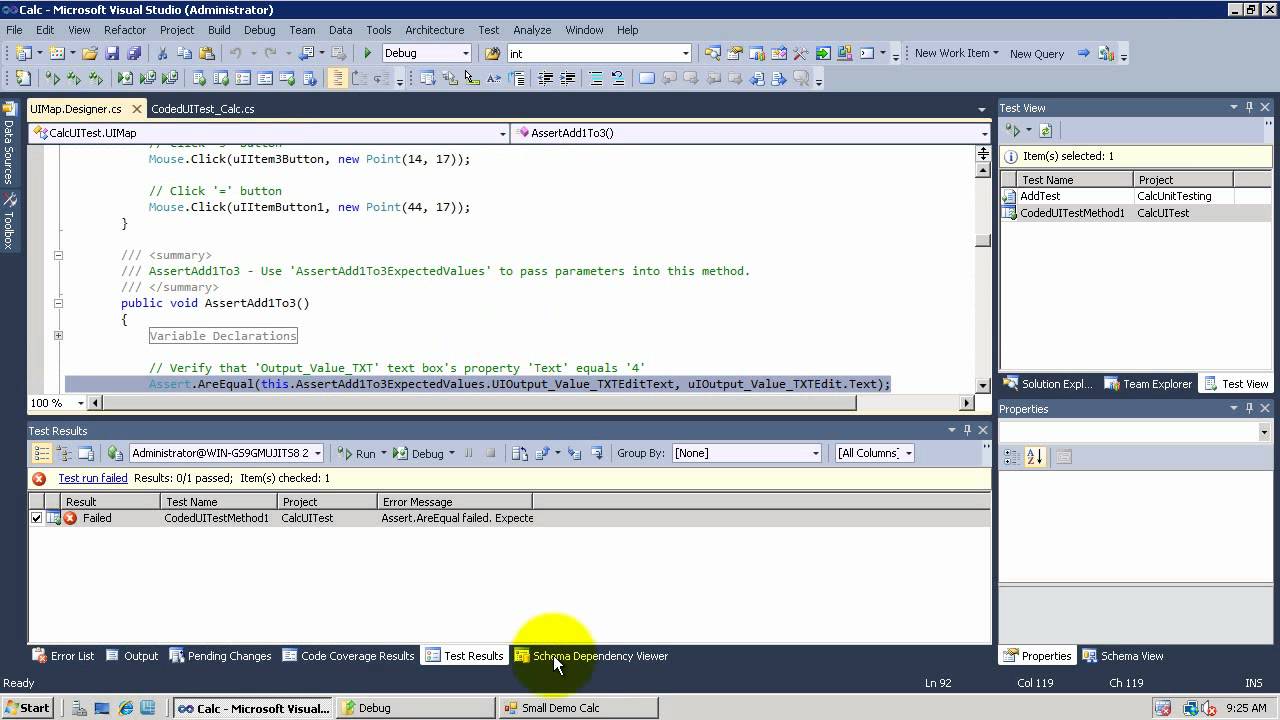
Task: Open the Data Sources side tab
Action: tap(9, 144)
